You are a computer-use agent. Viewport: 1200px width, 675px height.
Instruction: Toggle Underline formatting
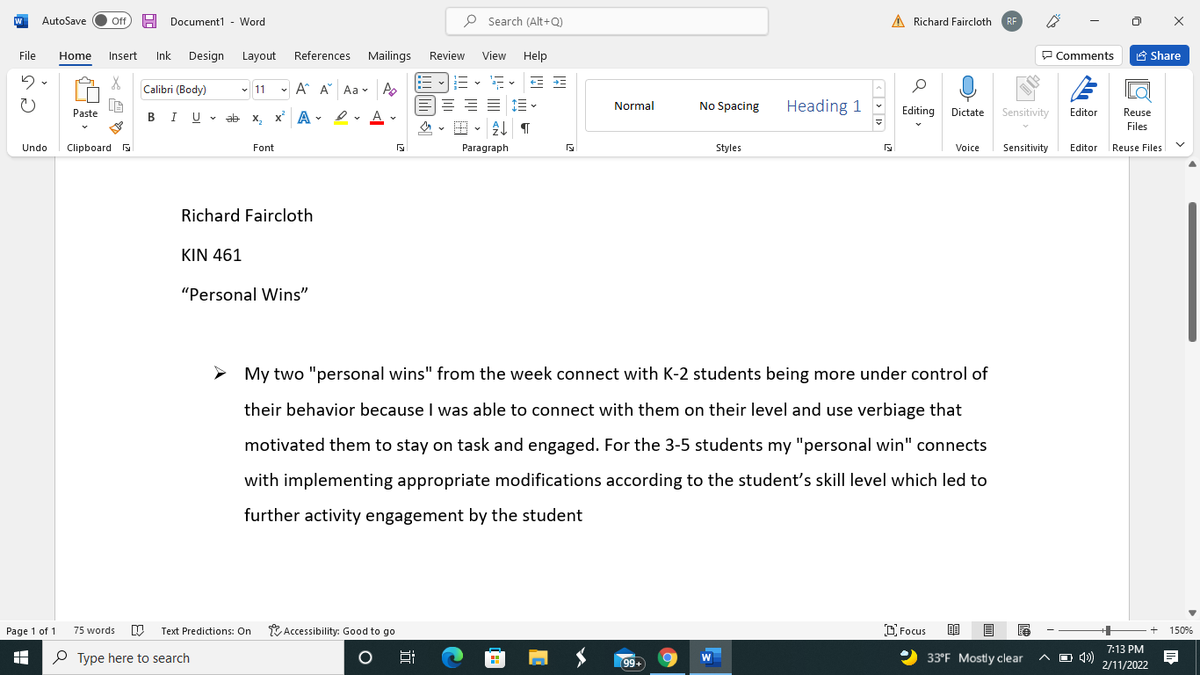pyautogui.click(x=195, y=119)
